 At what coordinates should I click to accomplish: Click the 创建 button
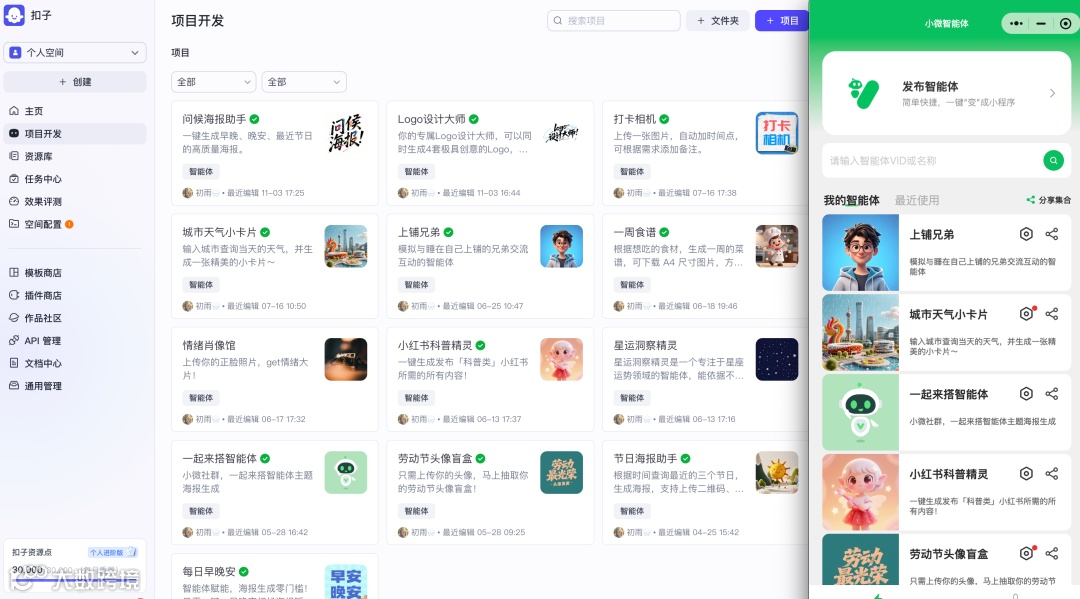click(x=75, y=82)
